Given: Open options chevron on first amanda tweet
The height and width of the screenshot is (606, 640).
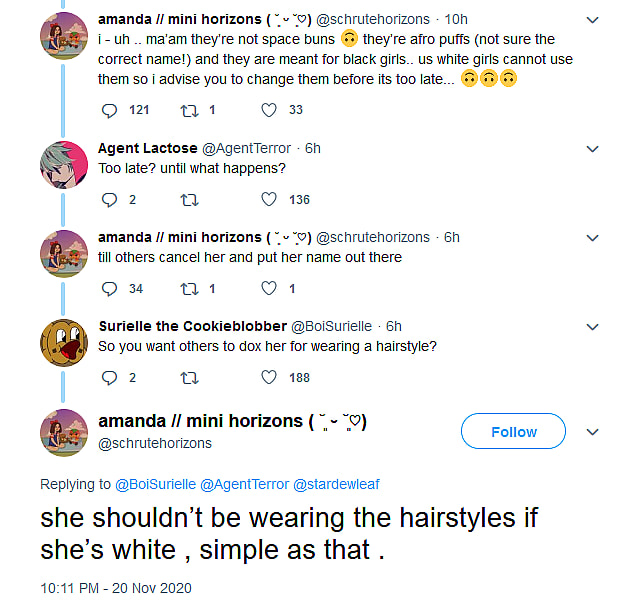Looking at the screenshot, I should click(592, 19).
